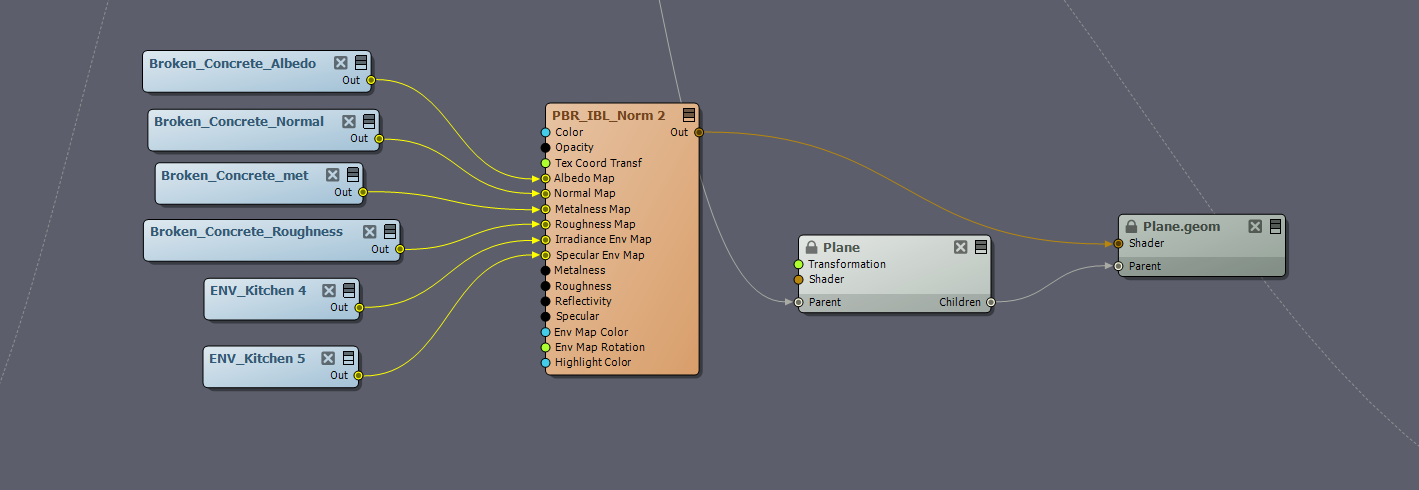1419x490 pixels.
Task: Toggle the collapse icon on Broken_Concrete_met
Action: tap(353, 175)
